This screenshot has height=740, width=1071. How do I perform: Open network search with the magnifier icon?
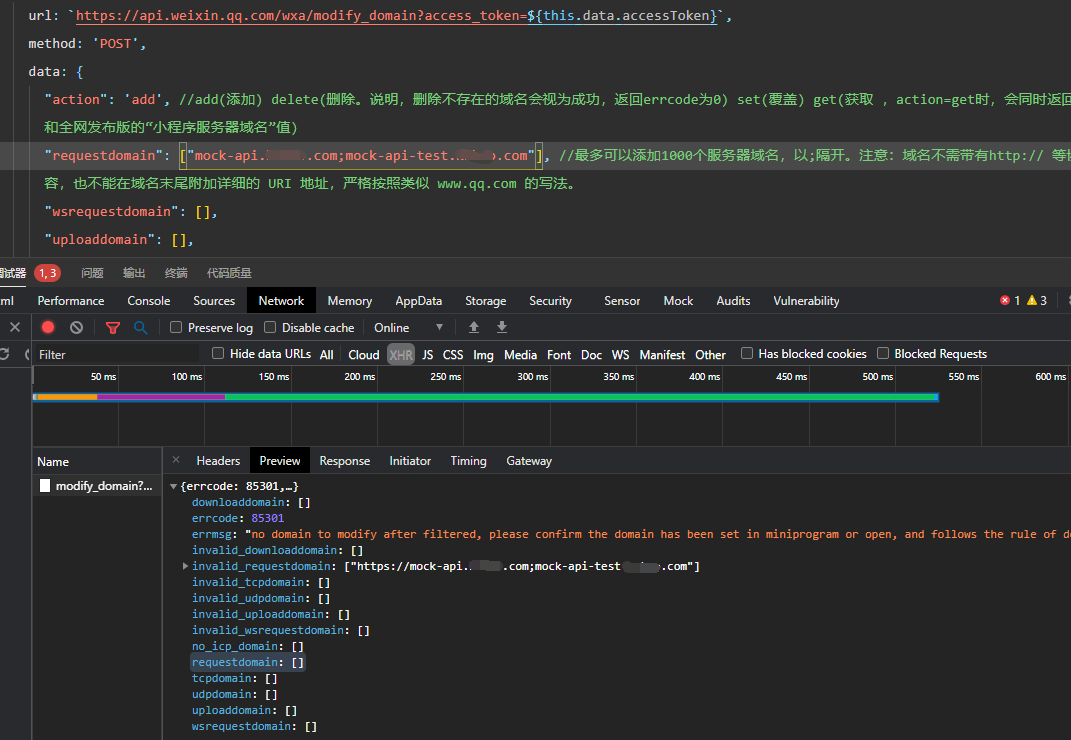pos(141,328)
